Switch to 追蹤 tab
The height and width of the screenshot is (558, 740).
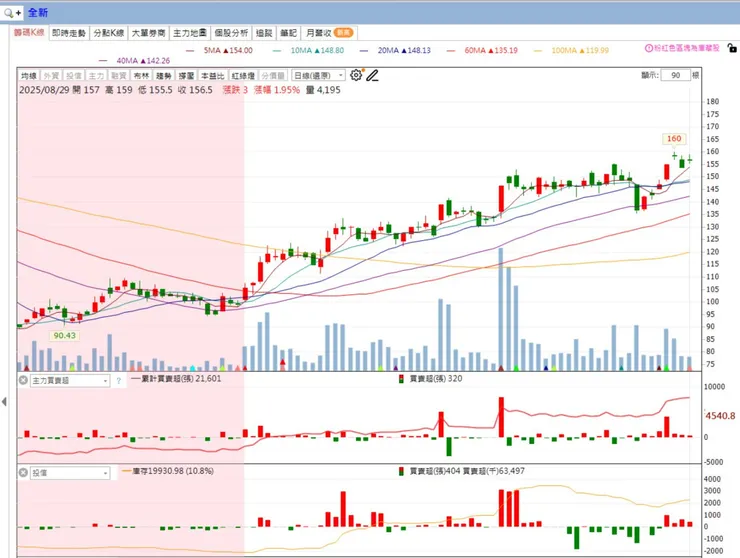264,33
